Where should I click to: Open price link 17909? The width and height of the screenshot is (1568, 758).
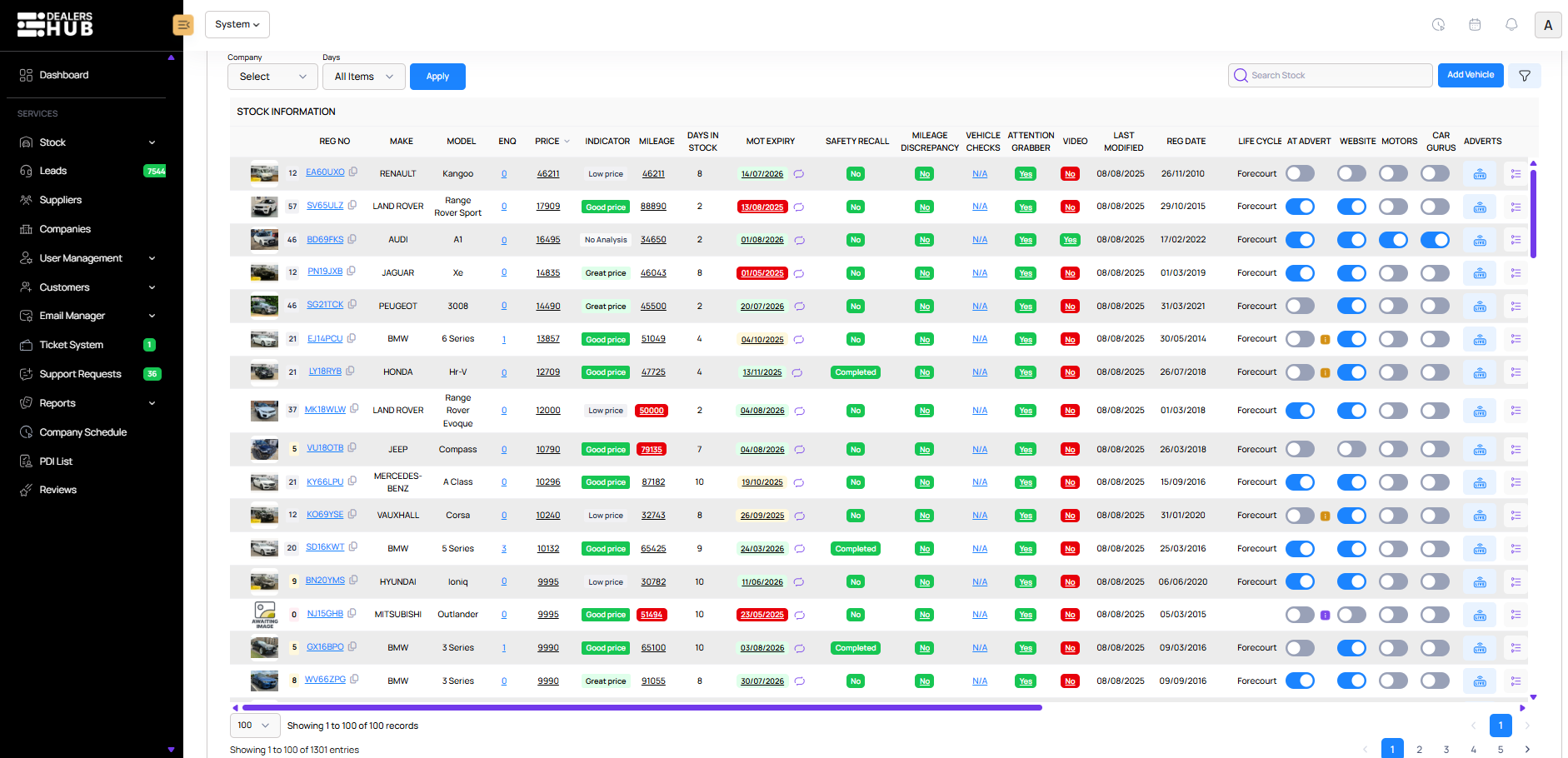tap(547, 207)
